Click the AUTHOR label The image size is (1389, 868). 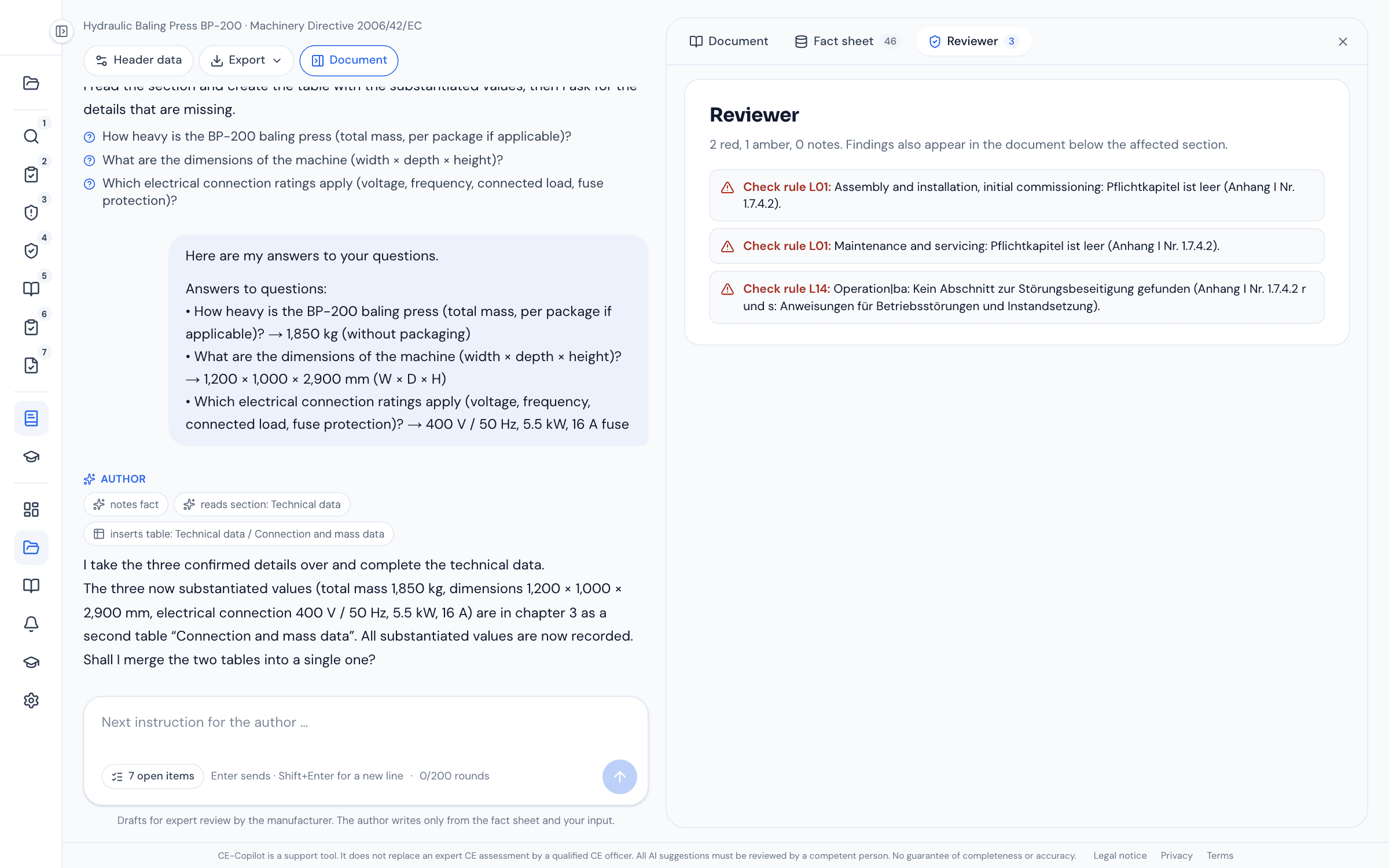(x=123, y=479)
